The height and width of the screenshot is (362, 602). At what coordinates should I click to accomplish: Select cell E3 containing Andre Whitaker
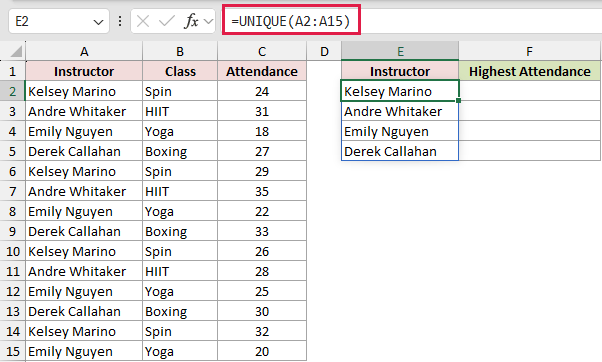[400, 111]
